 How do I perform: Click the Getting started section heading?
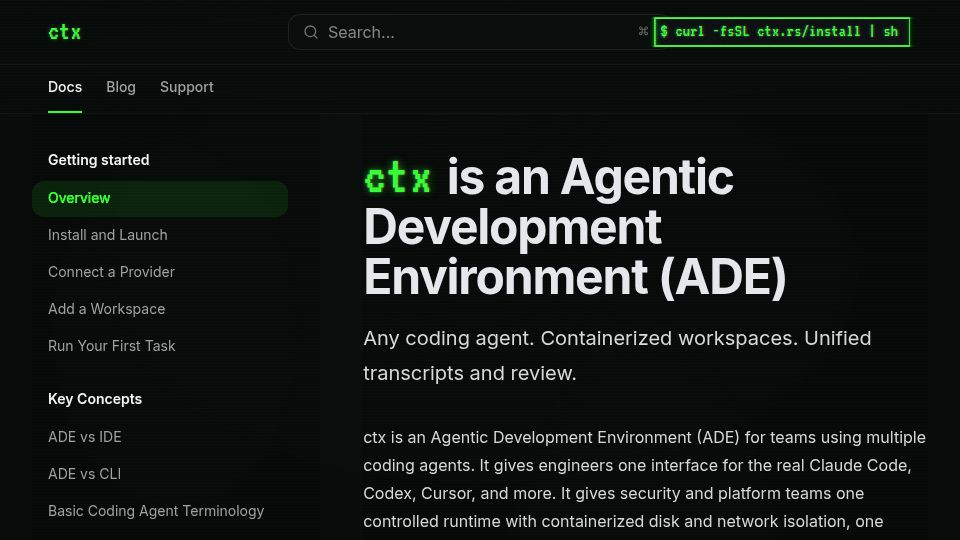point(99,160)
